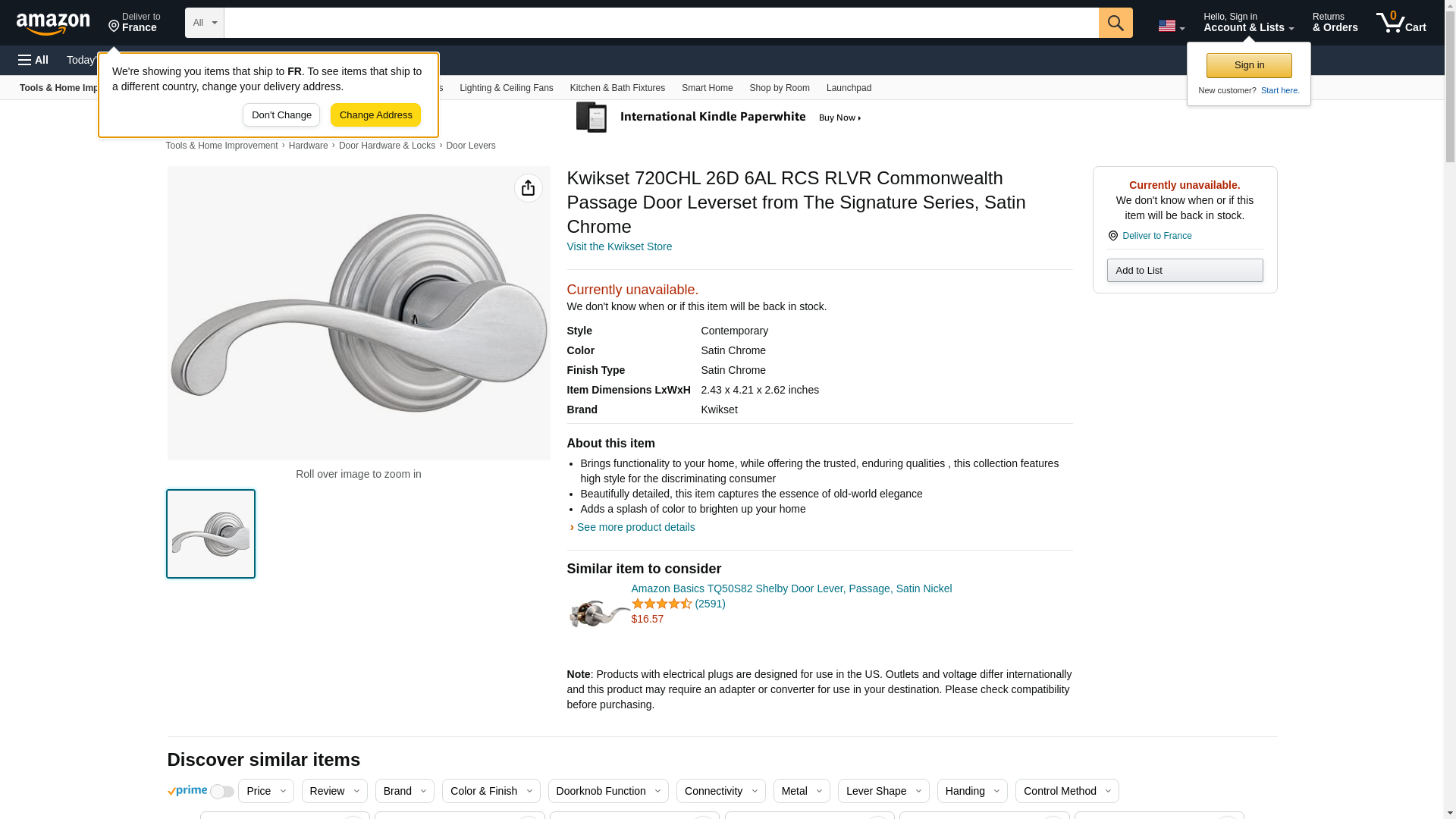Image resolution: width=1456 pixels, height=819 pixels.
Task: Click the Change Address button
Action: click(x=375, y=115)
